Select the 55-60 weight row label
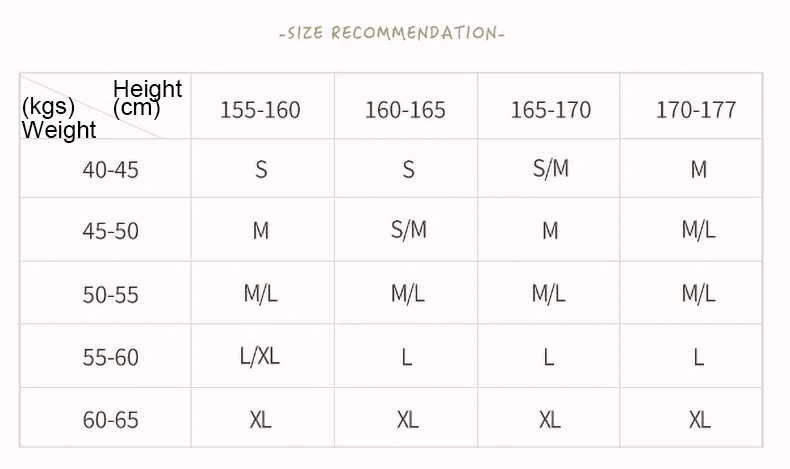 110,357
